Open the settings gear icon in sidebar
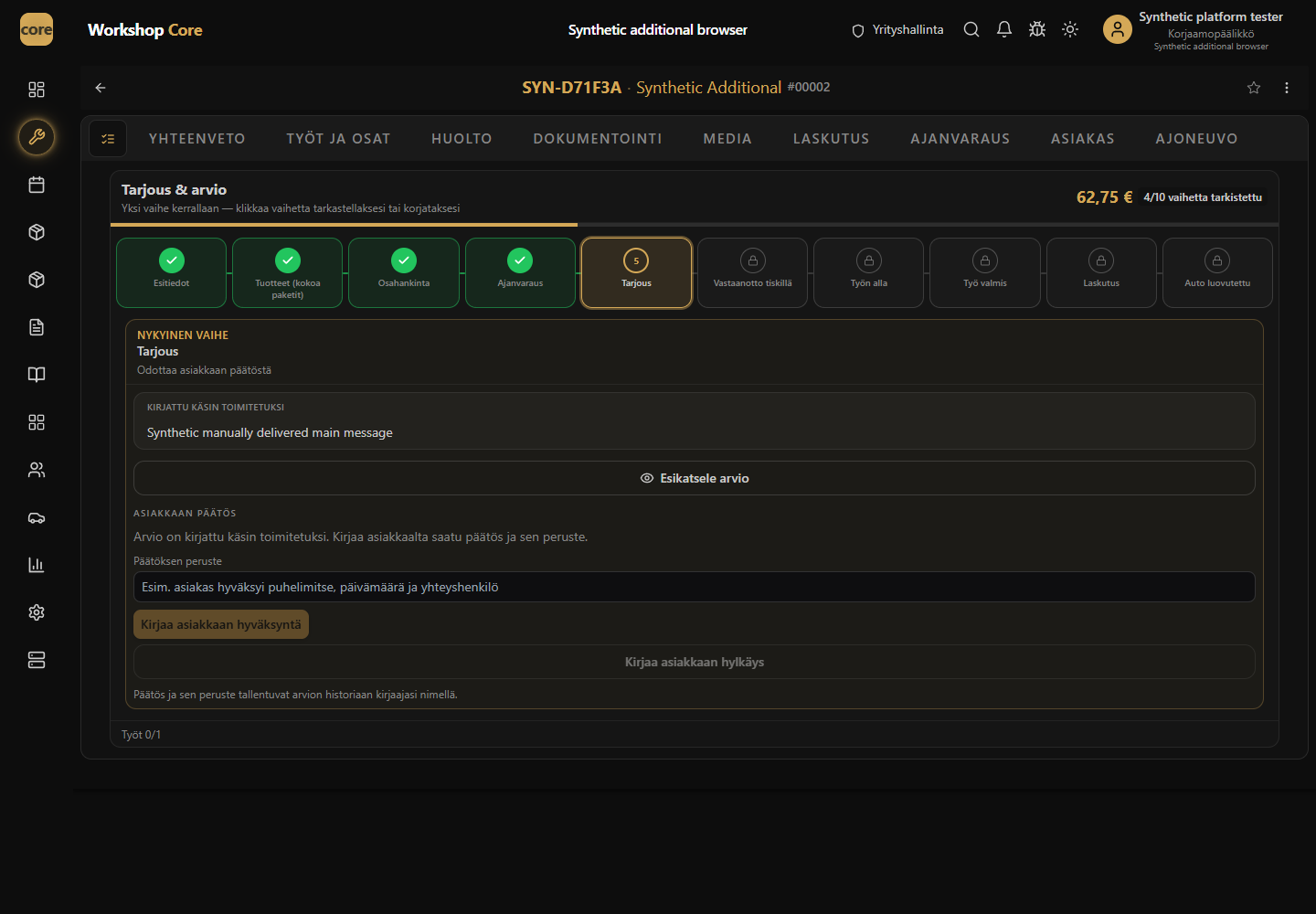This screenshot has width=1316, height=914. (x=37, y=612)
